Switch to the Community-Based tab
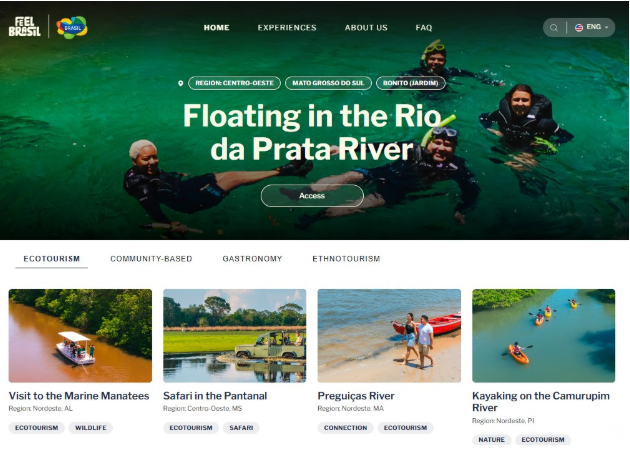 click(151, 259)
